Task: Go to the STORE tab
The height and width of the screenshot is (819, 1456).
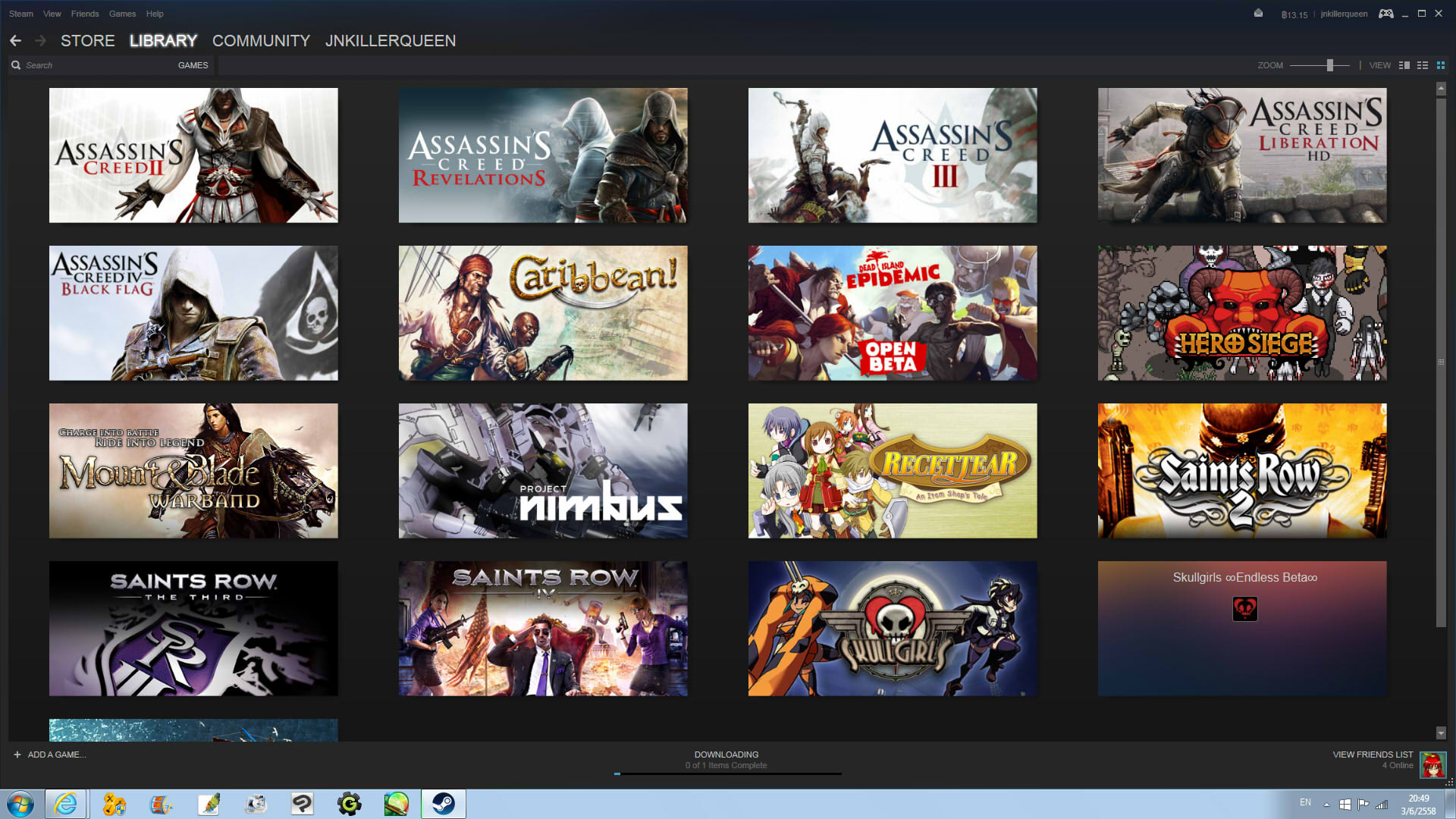Action: tap(87, 41)
